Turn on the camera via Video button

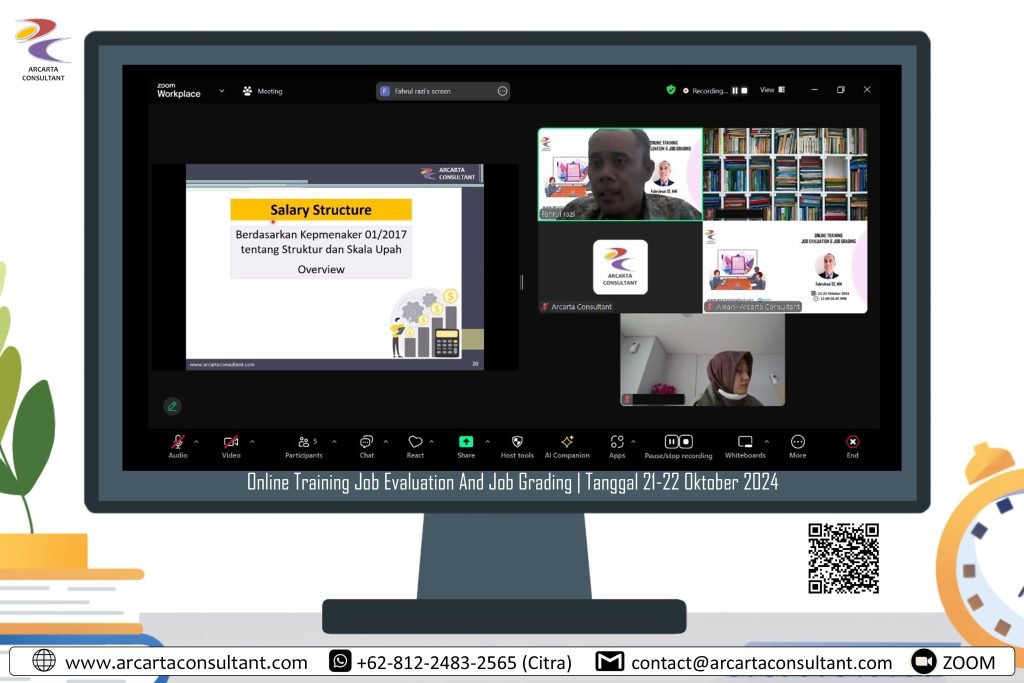coord(231,442)
